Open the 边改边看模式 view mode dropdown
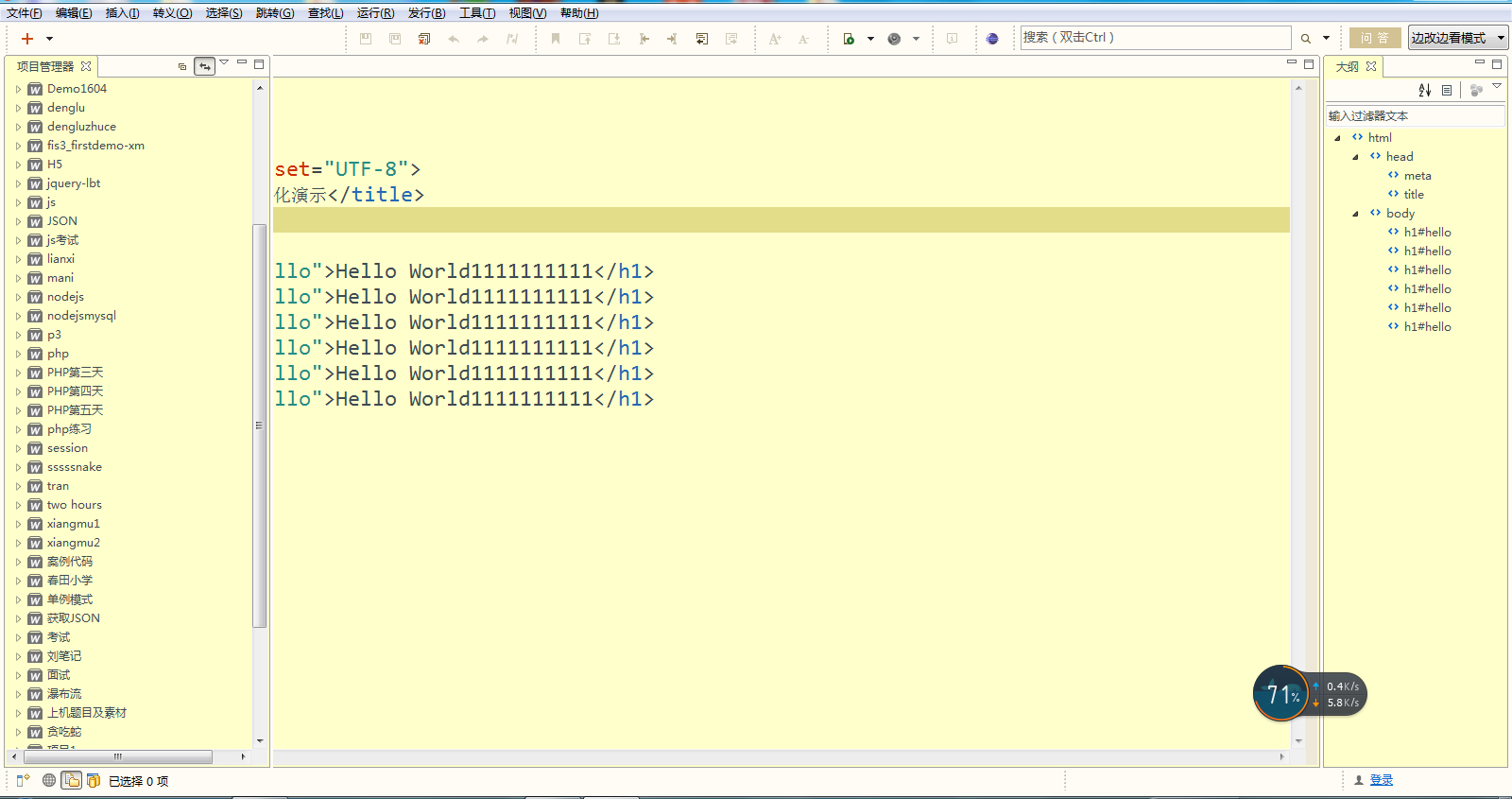The image size is (1512, 799). (x=1457, y=38)
